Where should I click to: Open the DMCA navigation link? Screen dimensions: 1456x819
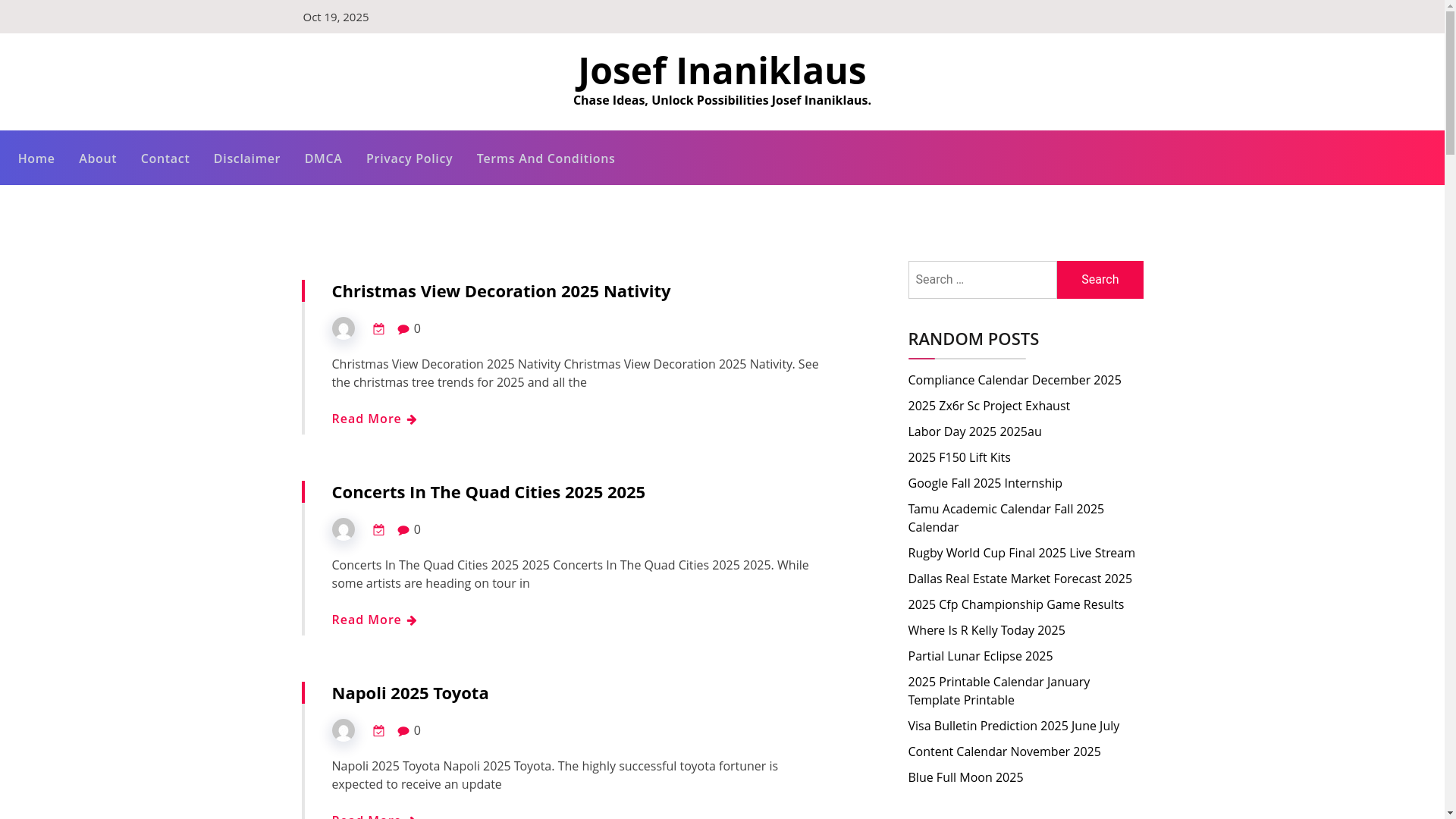(x=323, y=158)
